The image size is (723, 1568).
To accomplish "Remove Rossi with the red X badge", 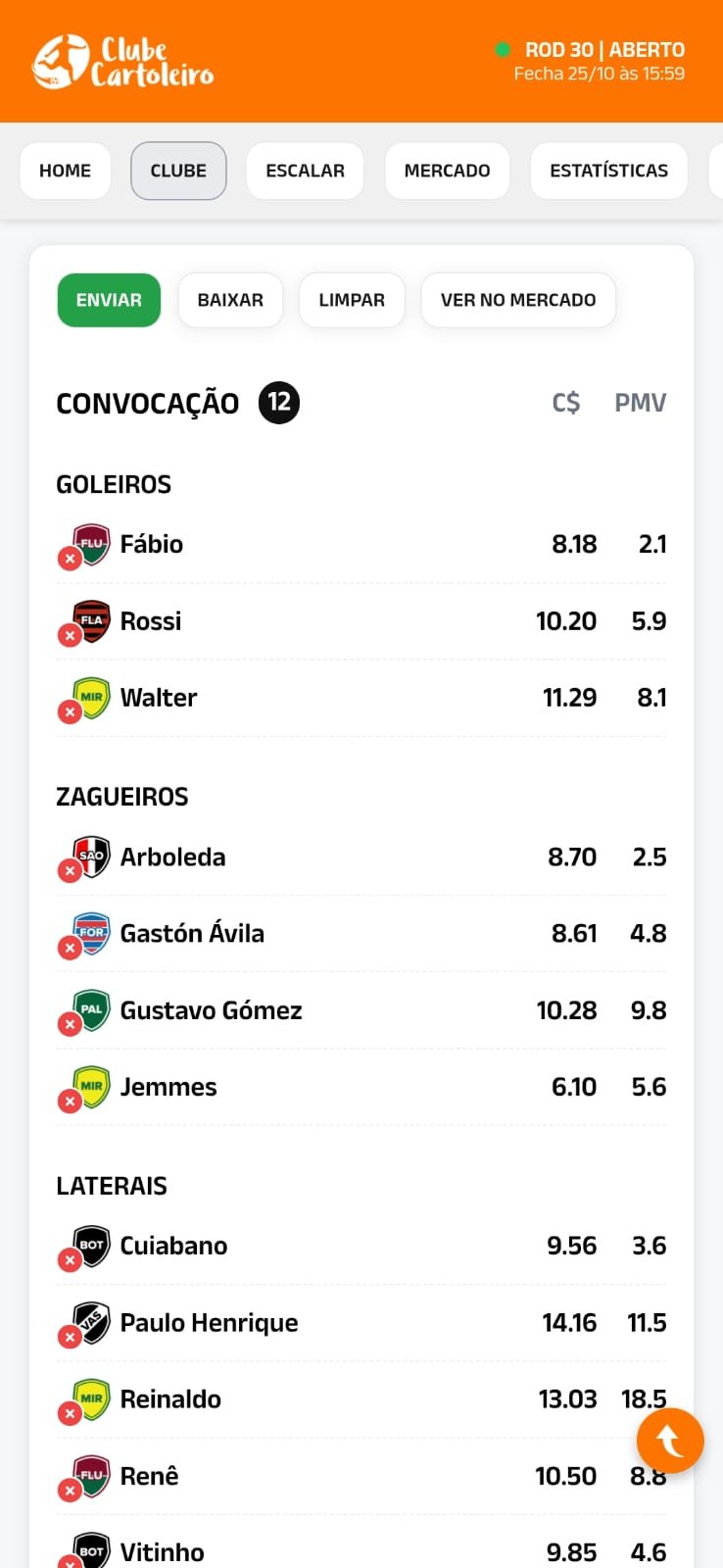I will pyautogui.click(x=69, y=636).
